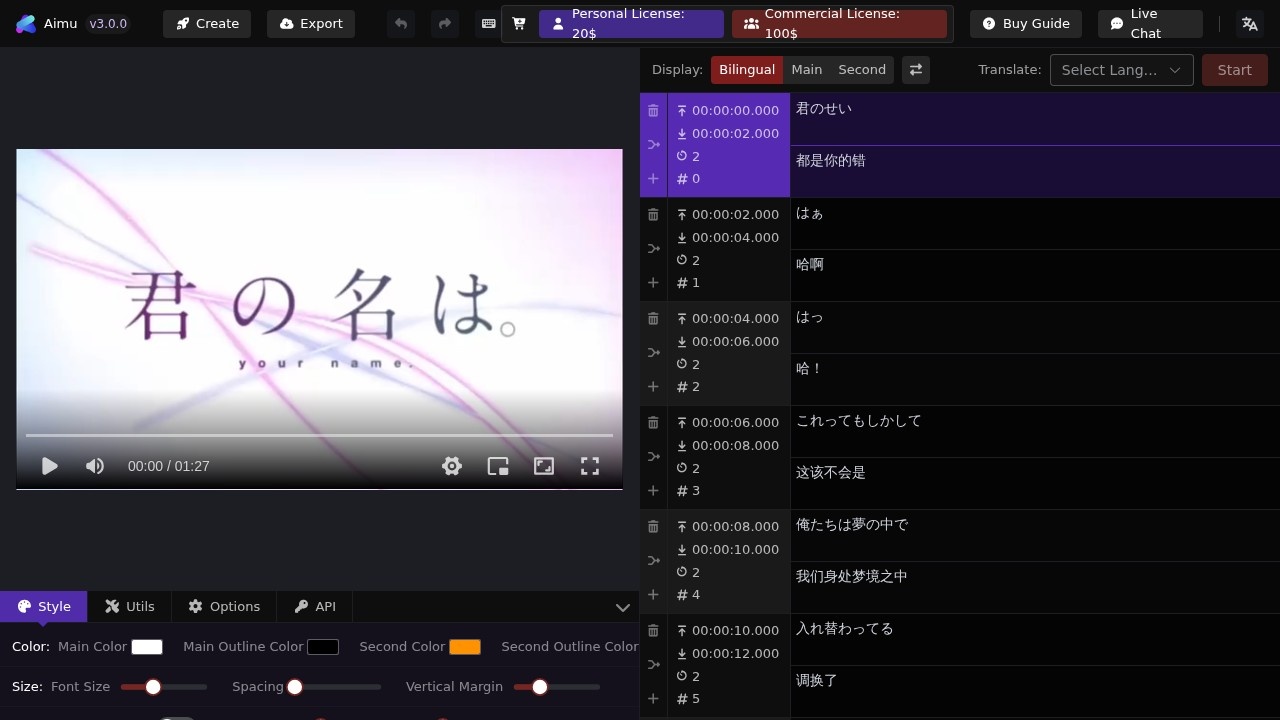Open the API tab
The height and width of the screenshot is (720, 1280).
click(314, 606)
